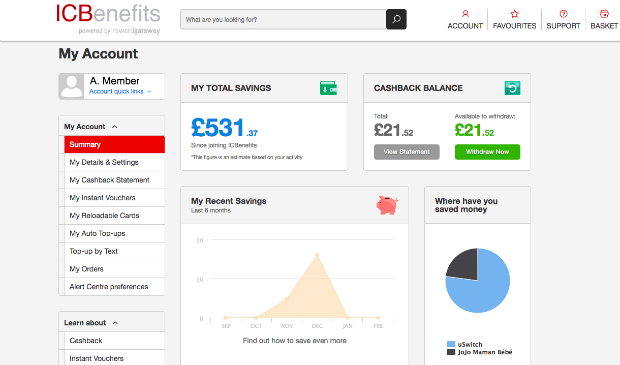Viewport: 620px width, 365px height.
Task: Open My Instant Vouchers
Action: point(114,198)
